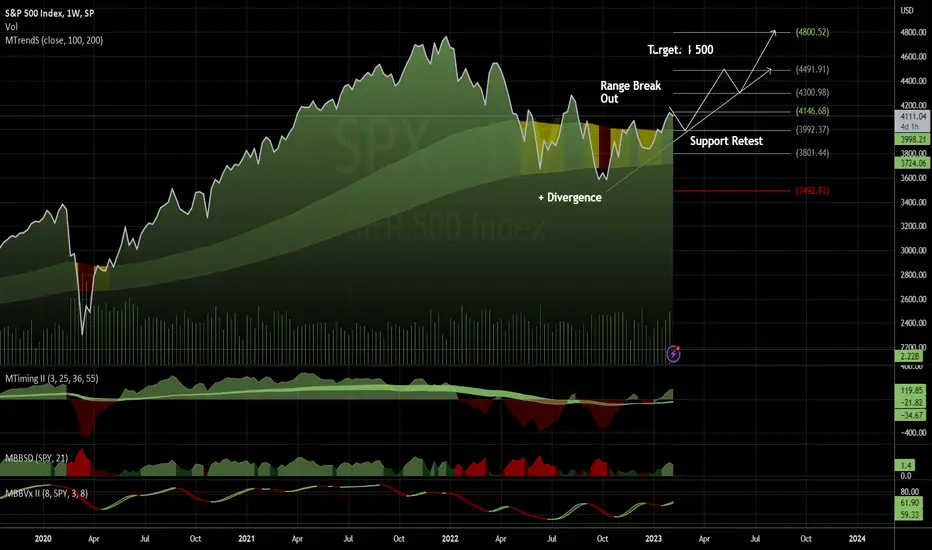Click the 3000.00 price axis label
This screenshot has height=550, width=932.
click(913, 250)
